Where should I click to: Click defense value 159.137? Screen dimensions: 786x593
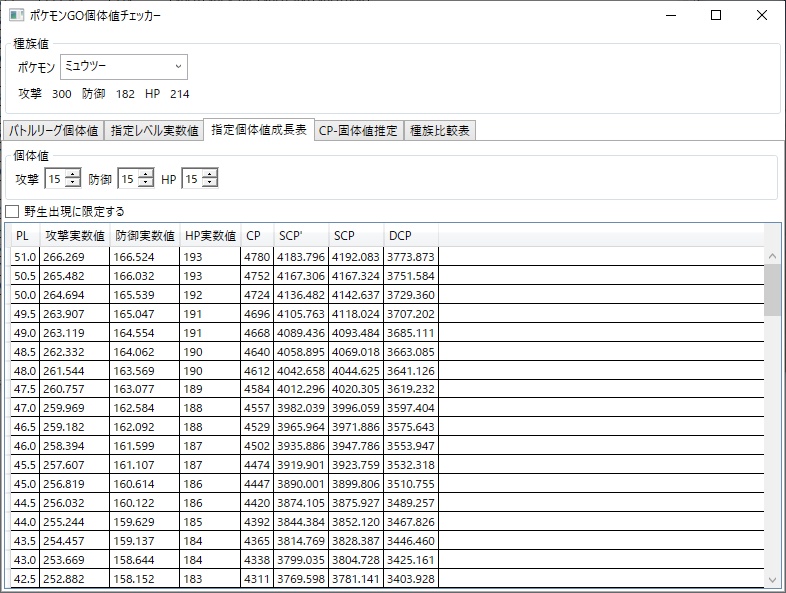[x=145, y=542]
